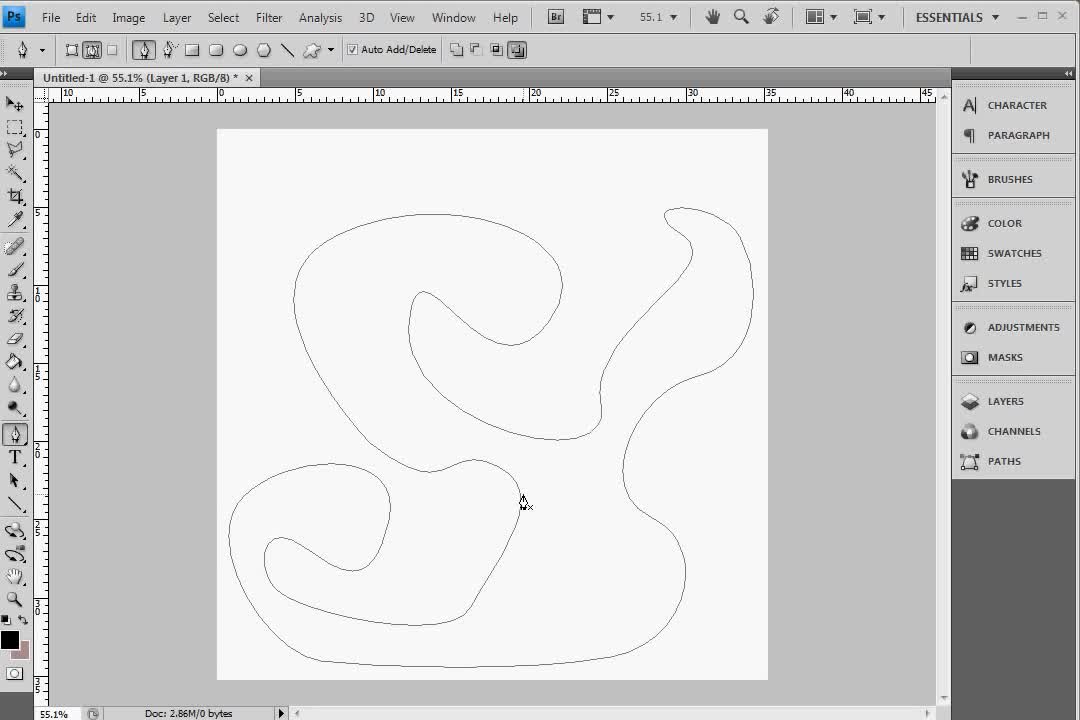Toggle Quick Mask mode
This screenshot has height=720, width=1080.
pyautogui.click(x=14, y=674)
